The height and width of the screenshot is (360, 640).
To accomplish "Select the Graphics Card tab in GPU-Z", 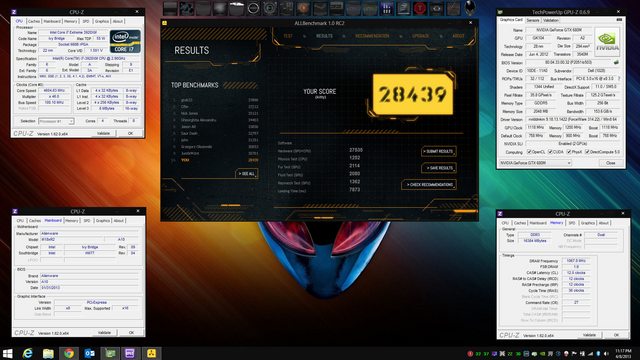I will coord(511,20).
